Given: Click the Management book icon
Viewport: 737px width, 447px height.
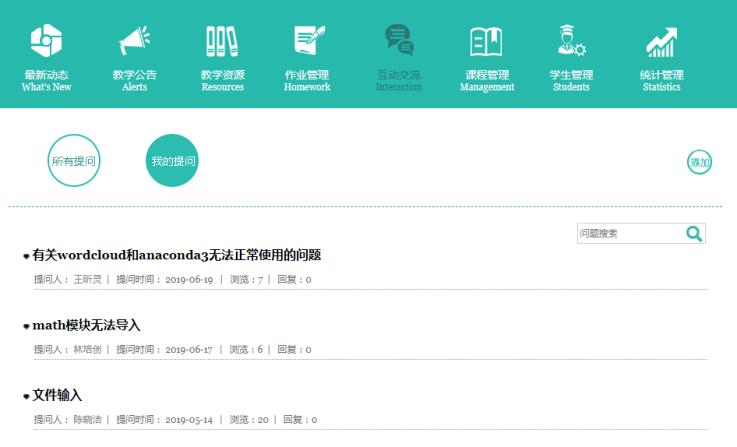Looking at the screenshot, I should 487,39.
